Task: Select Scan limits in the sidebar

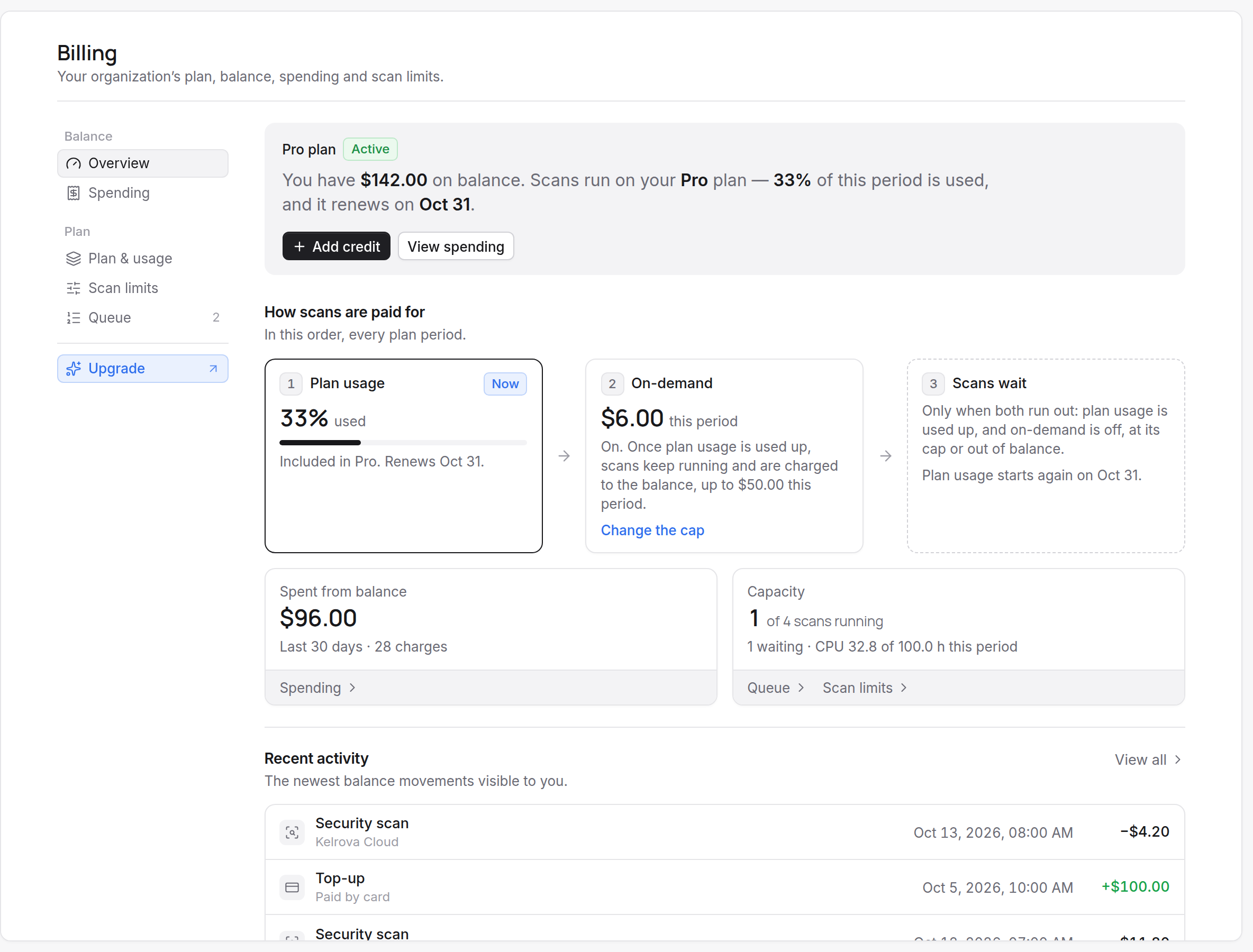Action: 142,288
